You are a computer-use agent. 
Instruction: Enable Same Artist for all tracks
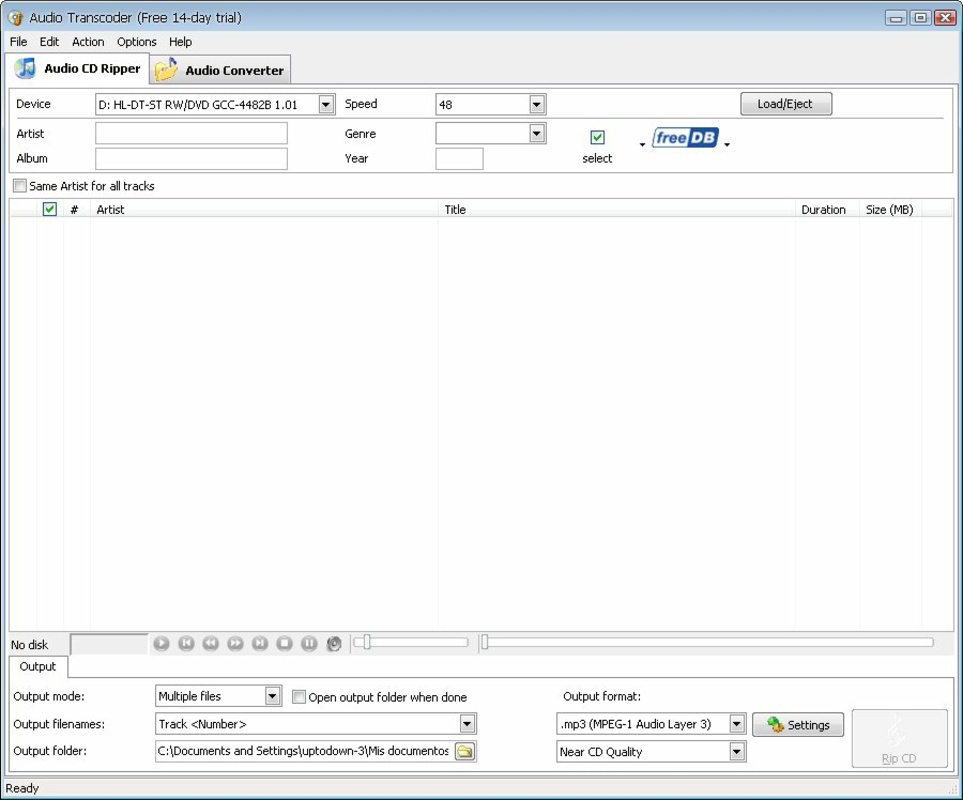(20, 185)
